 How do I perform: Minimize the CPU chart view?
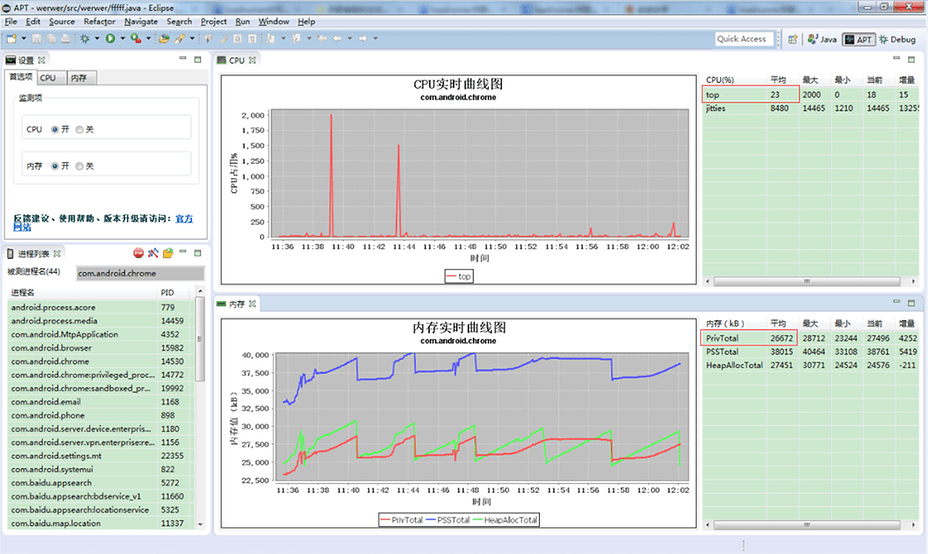point(896,59)
